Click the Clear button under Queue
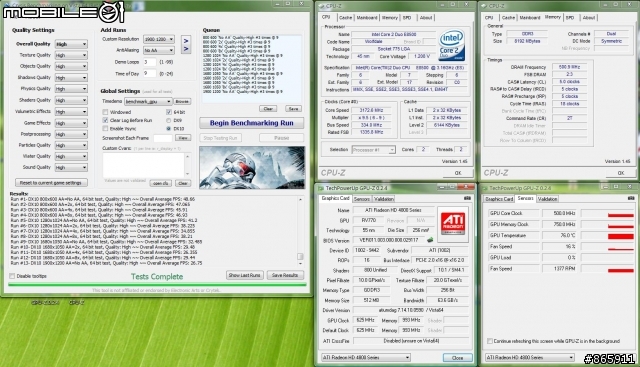The width and height of the screenshot is (640, 367). (268, 109)
